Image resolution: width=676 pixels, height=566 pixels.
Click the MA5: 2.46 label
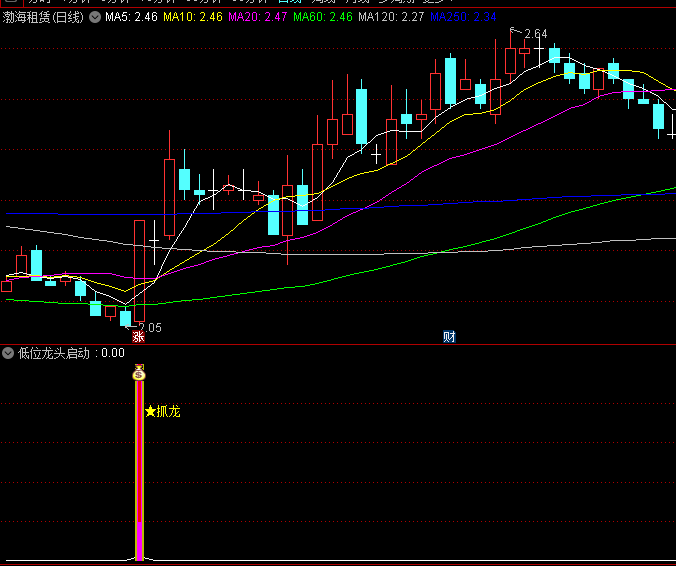(131, 17)
